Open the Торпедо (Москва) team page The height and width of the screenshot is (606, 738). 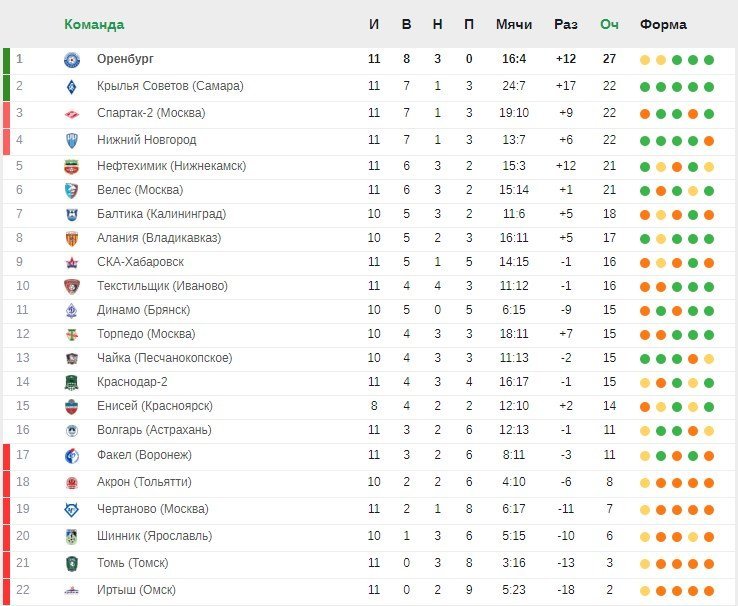tap(146, 334)
